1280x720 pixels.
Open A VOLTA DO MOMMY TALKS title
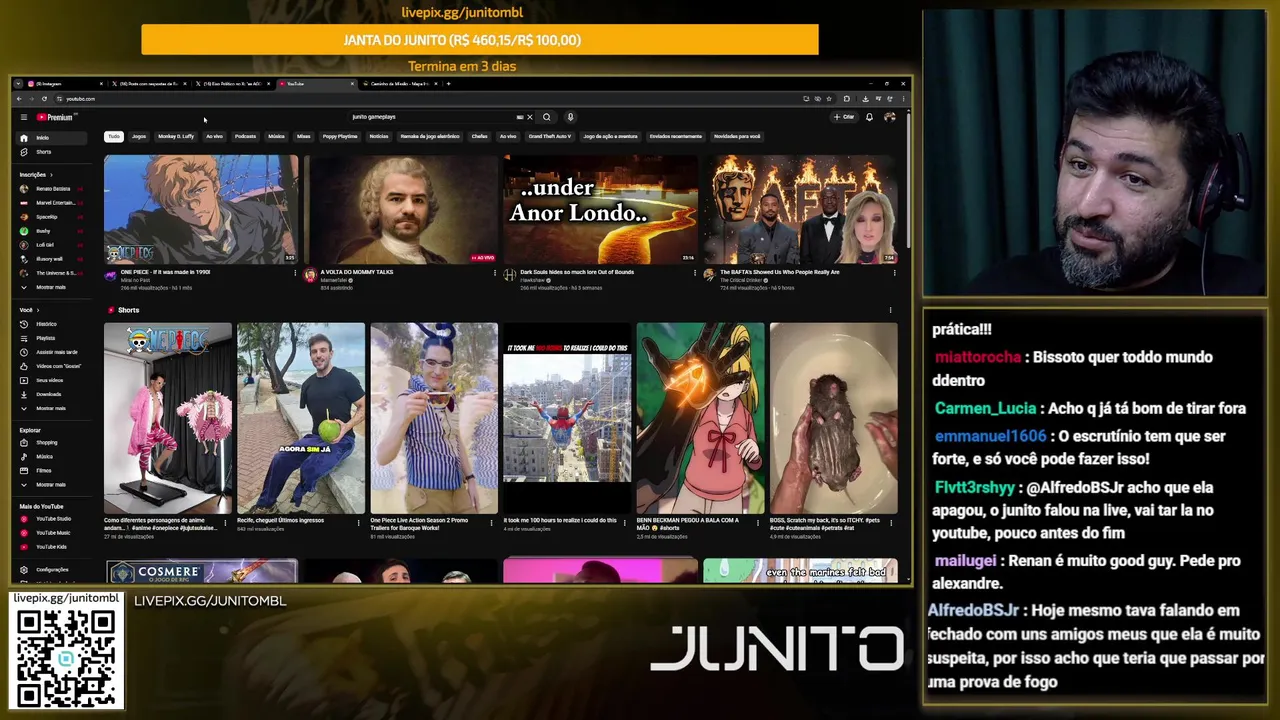click(x=357, y=272)
